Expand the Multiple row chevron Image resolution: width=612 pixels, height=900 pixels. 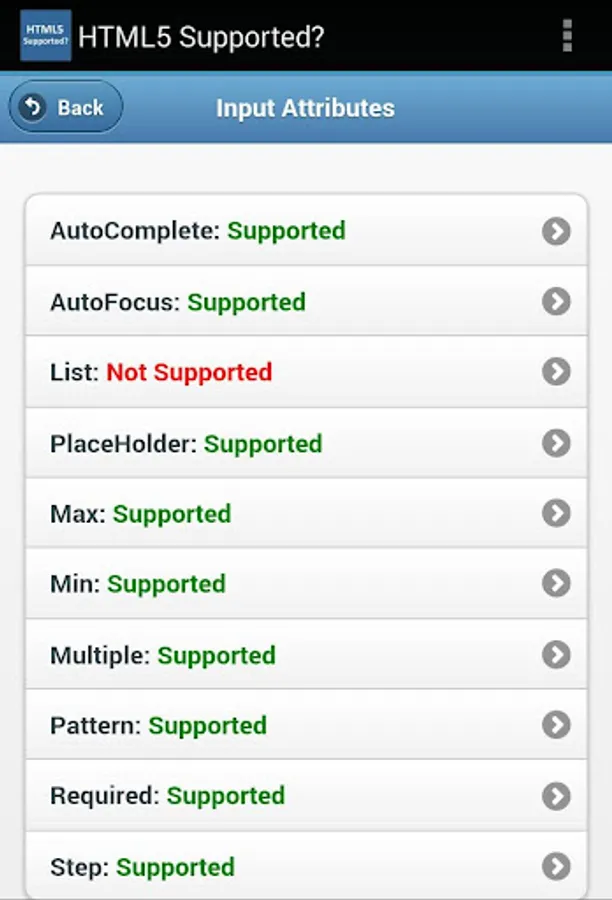tap(556, 655)
